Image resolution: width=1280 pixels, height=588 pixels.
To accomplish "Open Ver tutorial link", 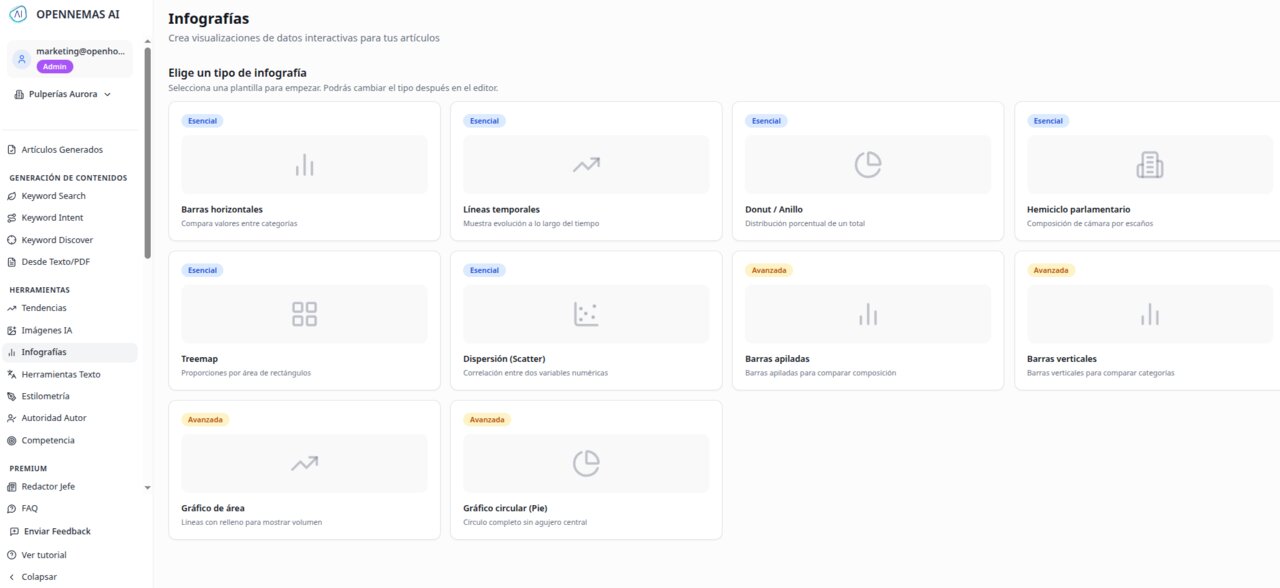I will pos(43,555).
